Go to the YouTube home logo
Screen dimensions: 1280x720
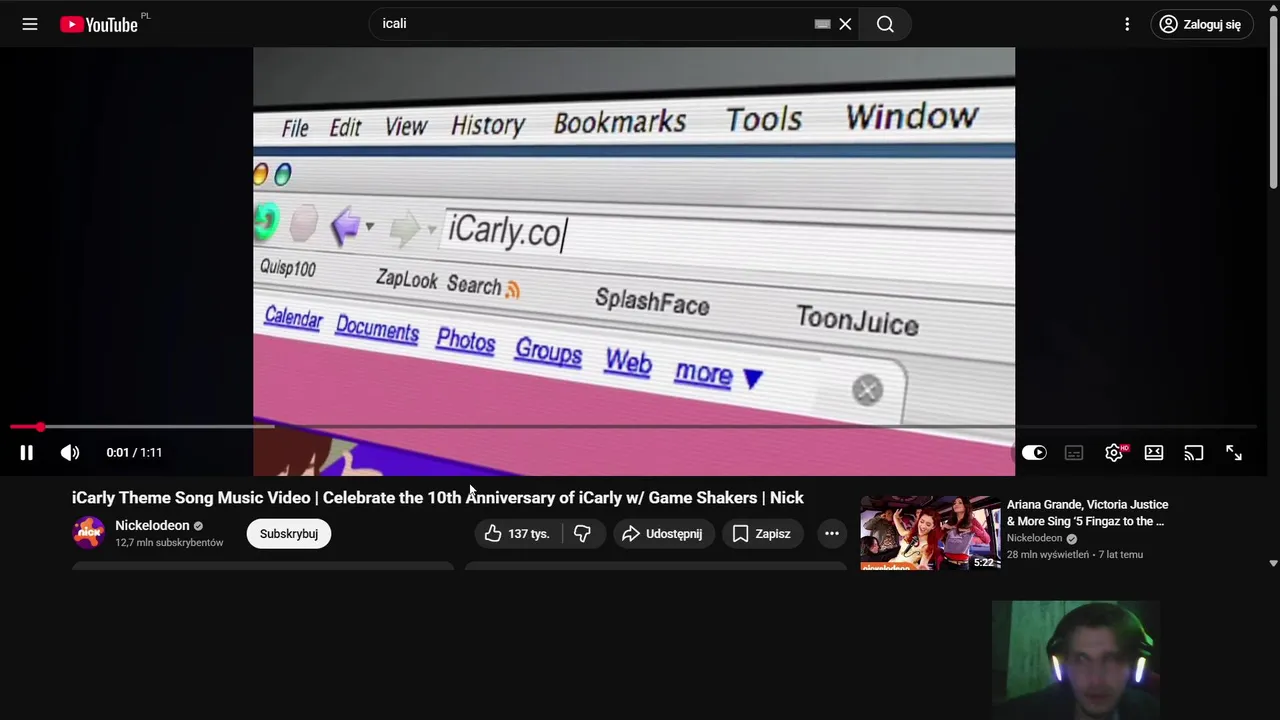pos(99,25)
